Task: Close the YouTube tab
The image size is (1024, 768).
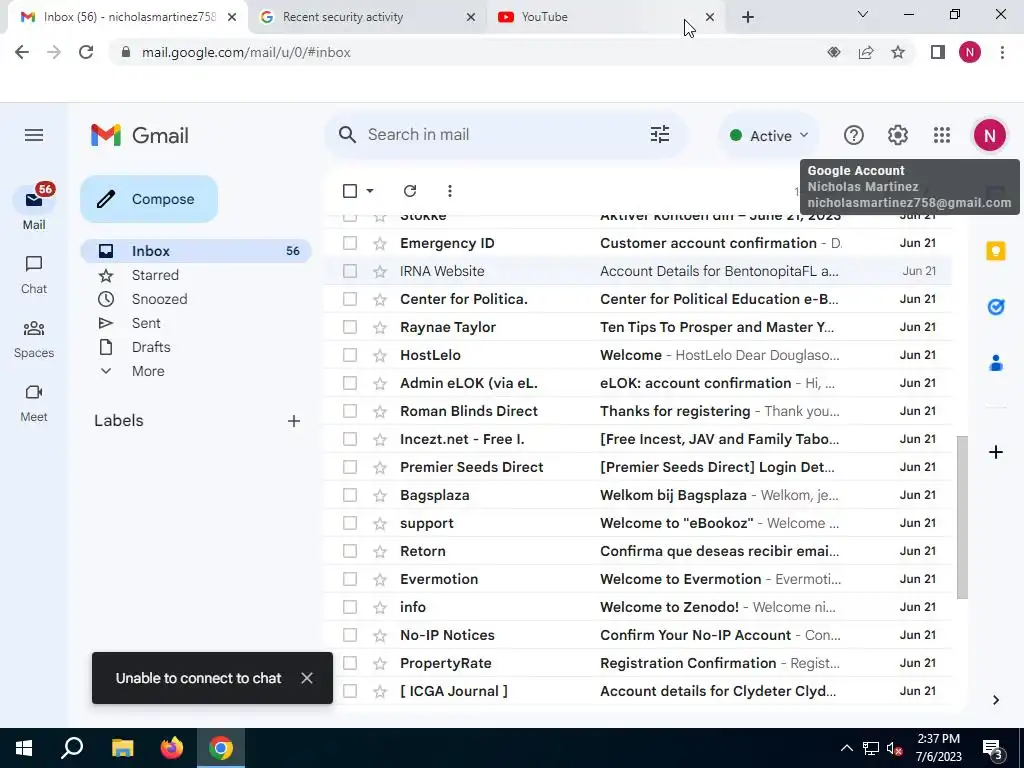Action: click(x=710, y=17)
